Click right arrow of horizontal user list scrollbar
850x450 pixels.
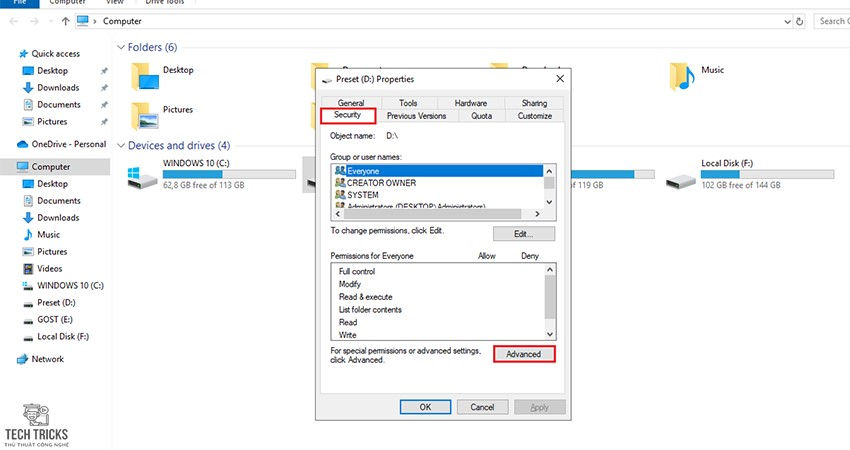(537, 214)
